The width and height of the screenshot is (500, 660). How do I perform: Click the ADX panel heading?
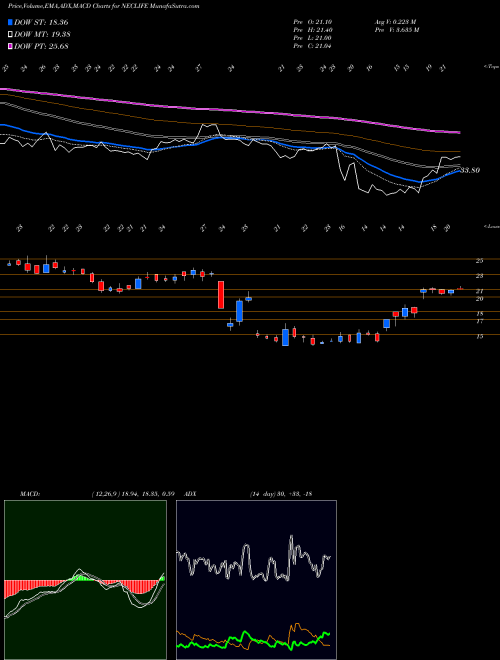tap(191, 494)
